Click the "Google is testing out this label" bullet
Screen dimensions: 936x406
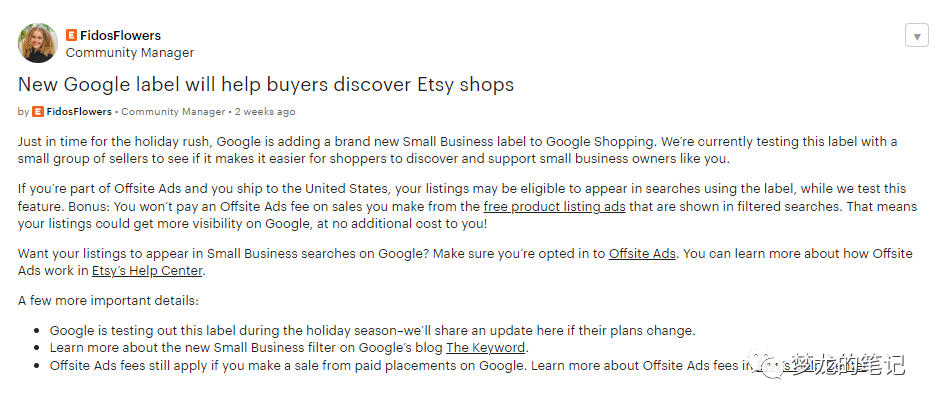tap(372, 330)
